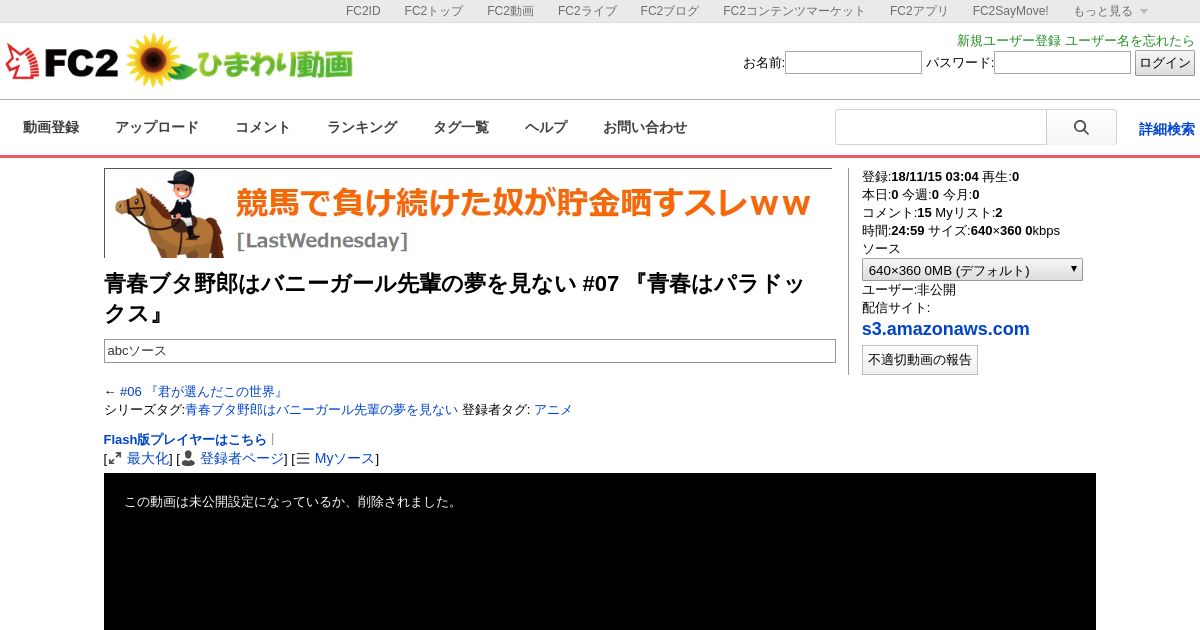Viewport: 1200px width, 630px height.
Task: Select アップロード in navigation
Action: point(157,127)
